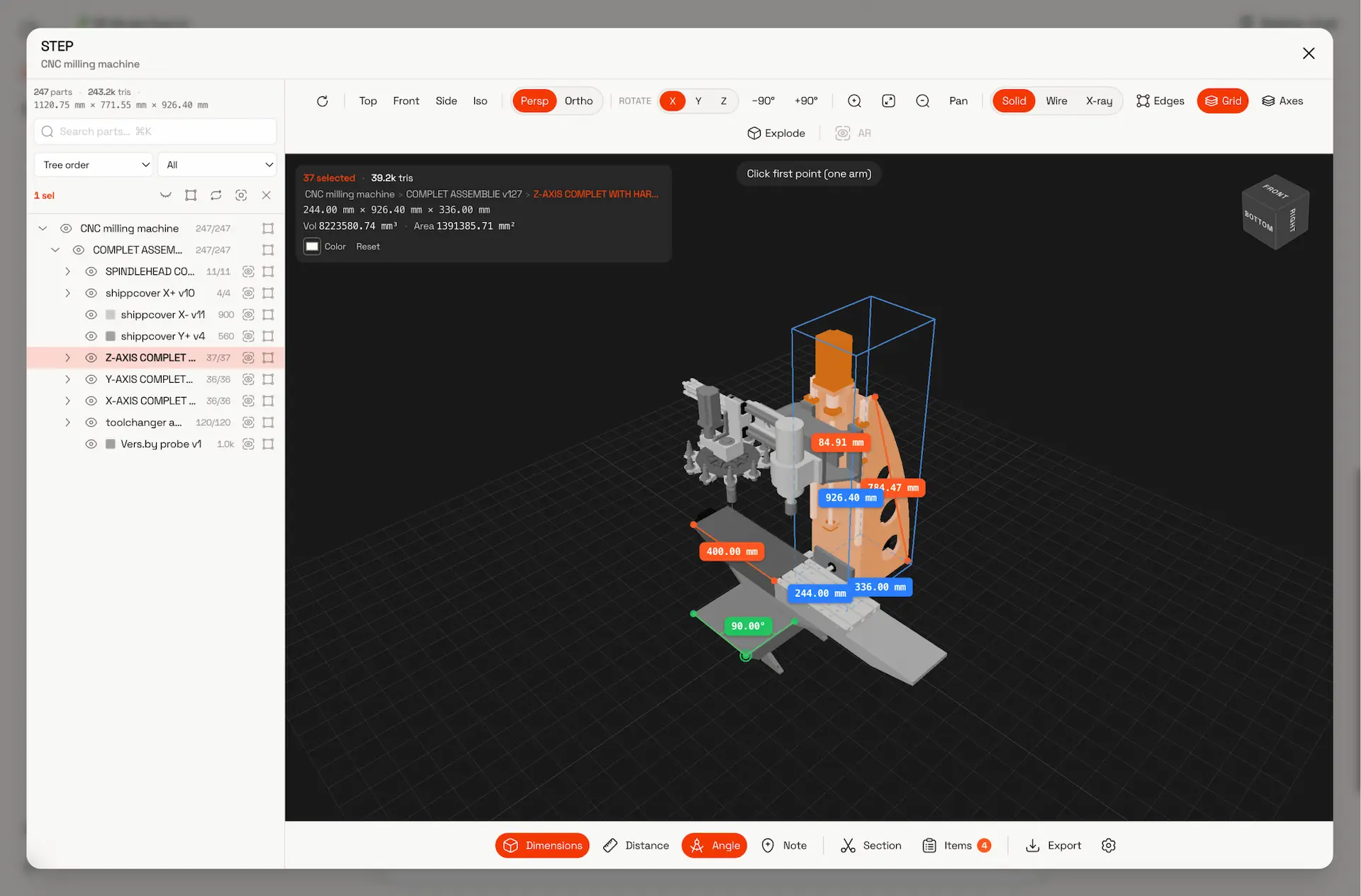The height and width of the screenshot is (896, 1361).
Task: Switch to Front view
Action: [406, 101]
